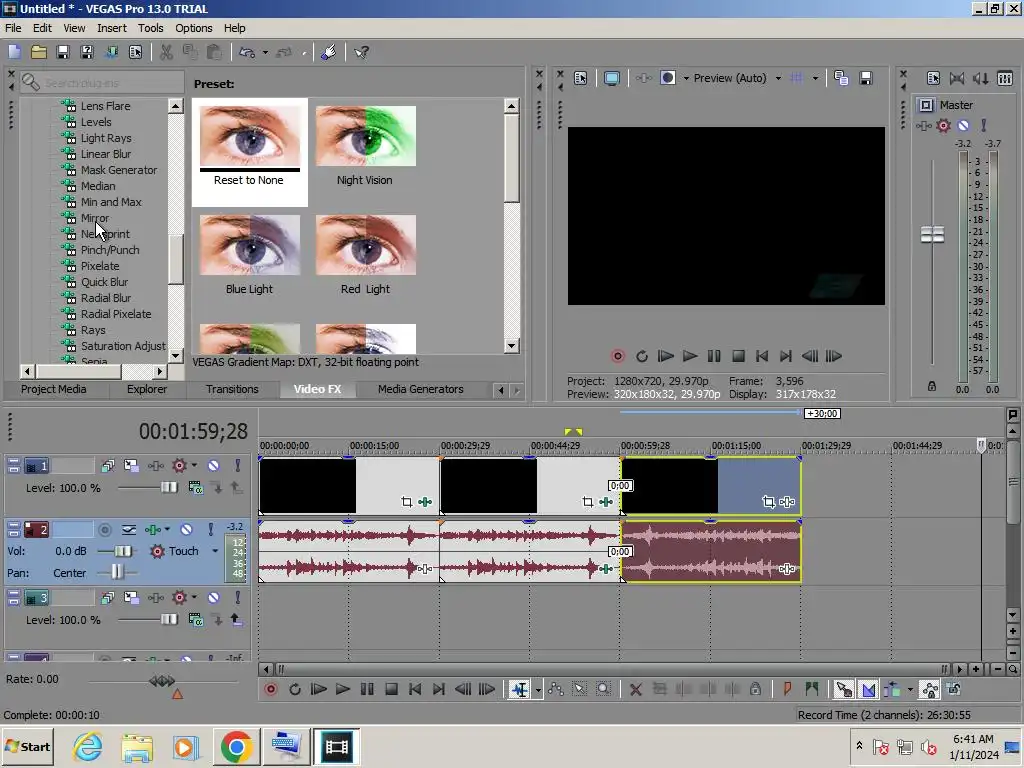The image size is (1024, 768).
Task: Select the Mirror effect in plugin list
Action: [x=95, y=218]
